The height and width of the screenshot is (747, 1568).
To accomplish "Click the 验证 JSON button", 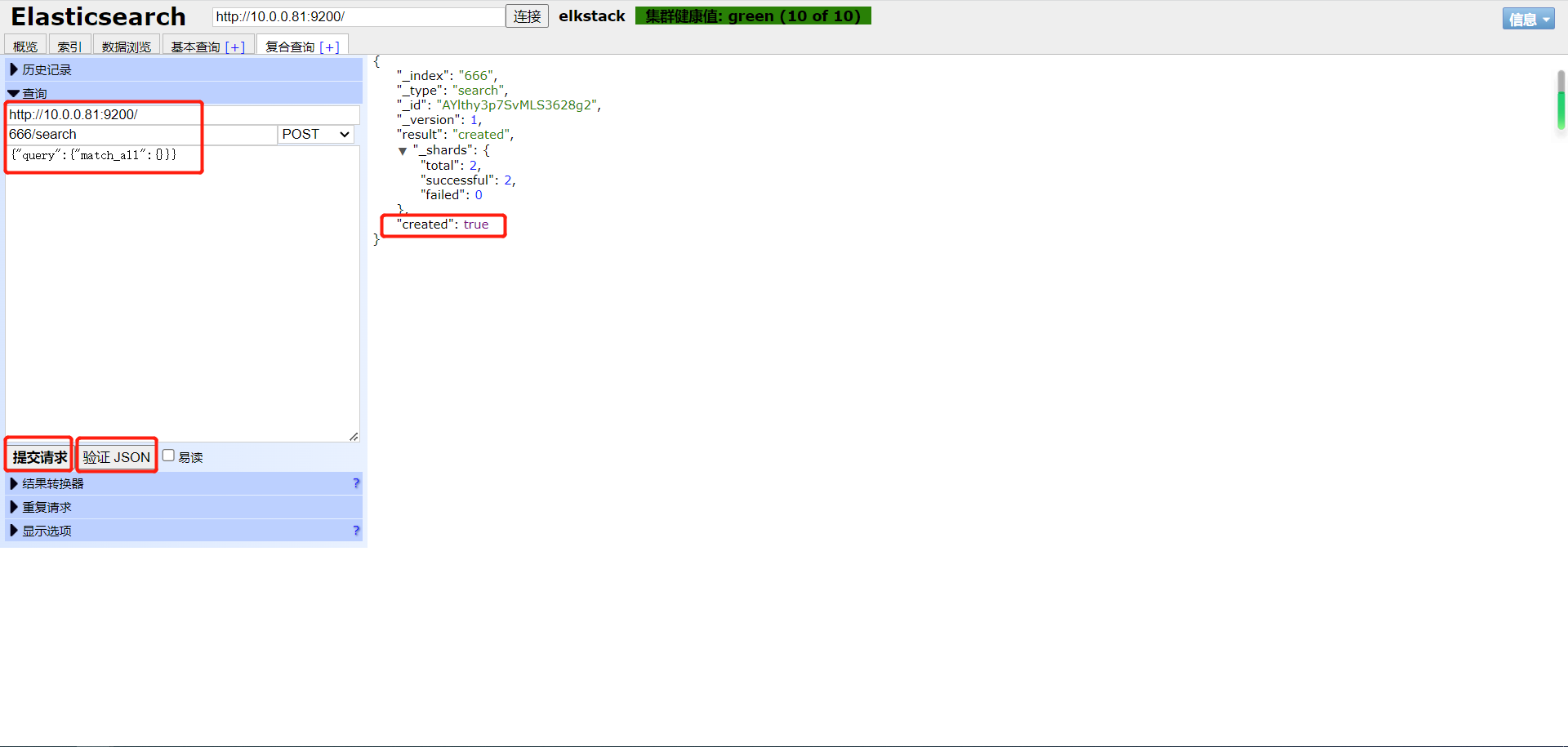I will [117, 457].
